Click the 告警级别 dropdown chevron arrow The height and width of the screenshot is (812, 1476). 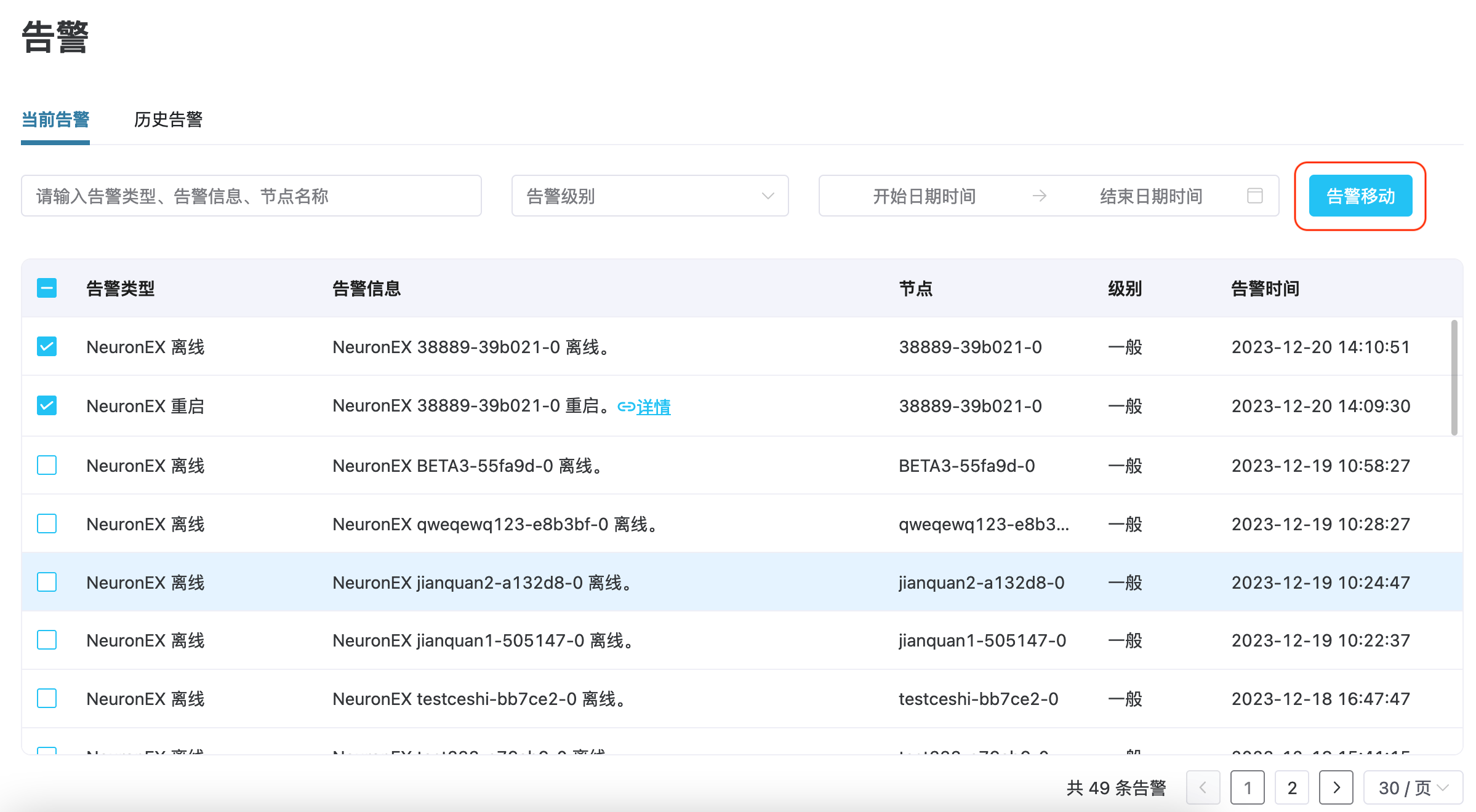[768, 196]
